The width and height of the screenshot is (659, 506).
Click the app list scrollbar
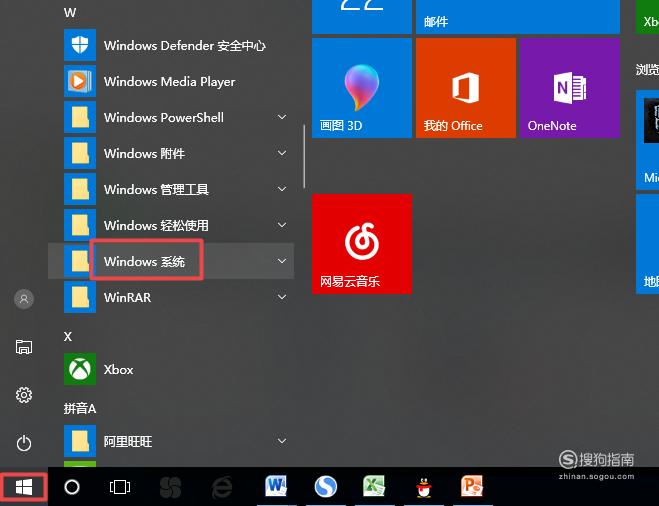click(x=304, y=156)
